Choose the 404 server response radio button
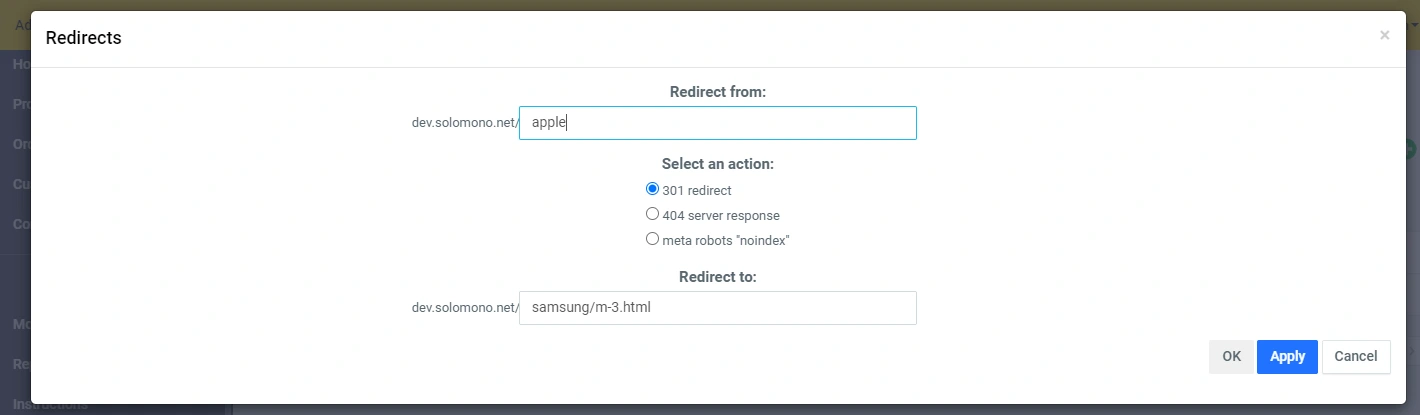 tap(653, 214)
